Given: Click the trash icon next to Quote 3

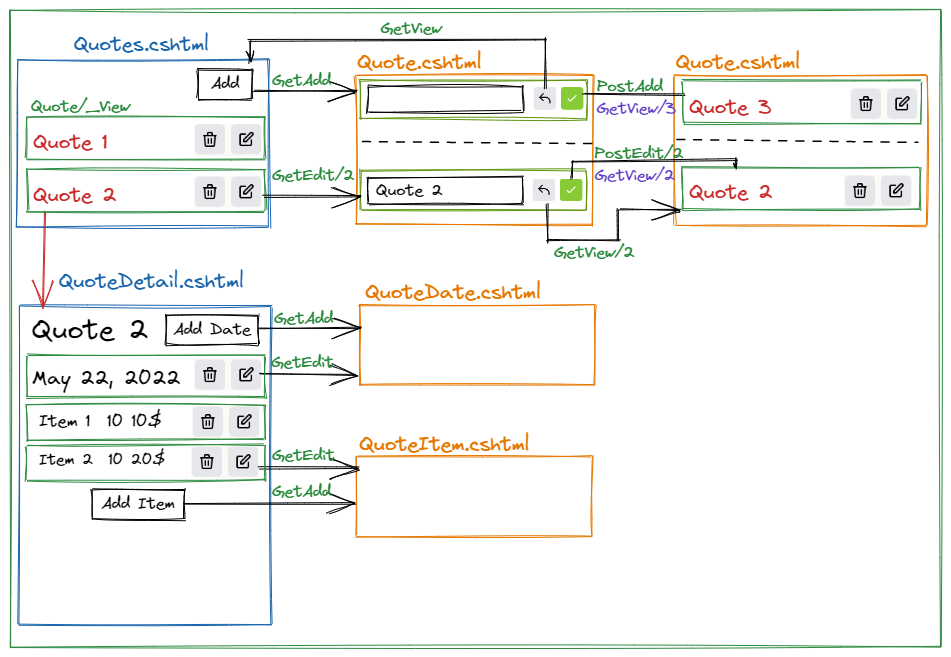Looking at the screenshot, I should (x=865, y=103).
